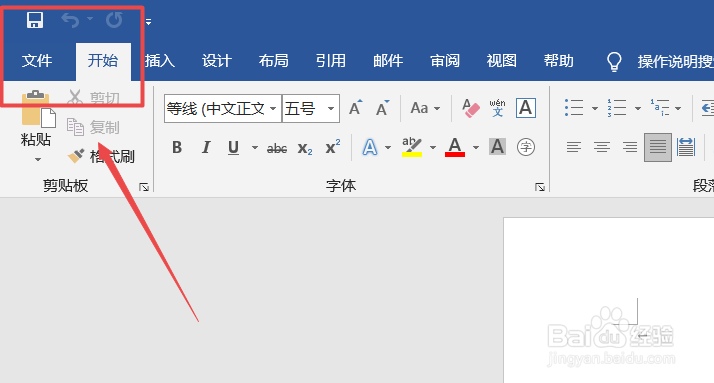The height and width of the screenshot is (383, 714).
Task: Toggle Strikethrough abc formatting
Action: pyautogui.click(x=277, y=148)
